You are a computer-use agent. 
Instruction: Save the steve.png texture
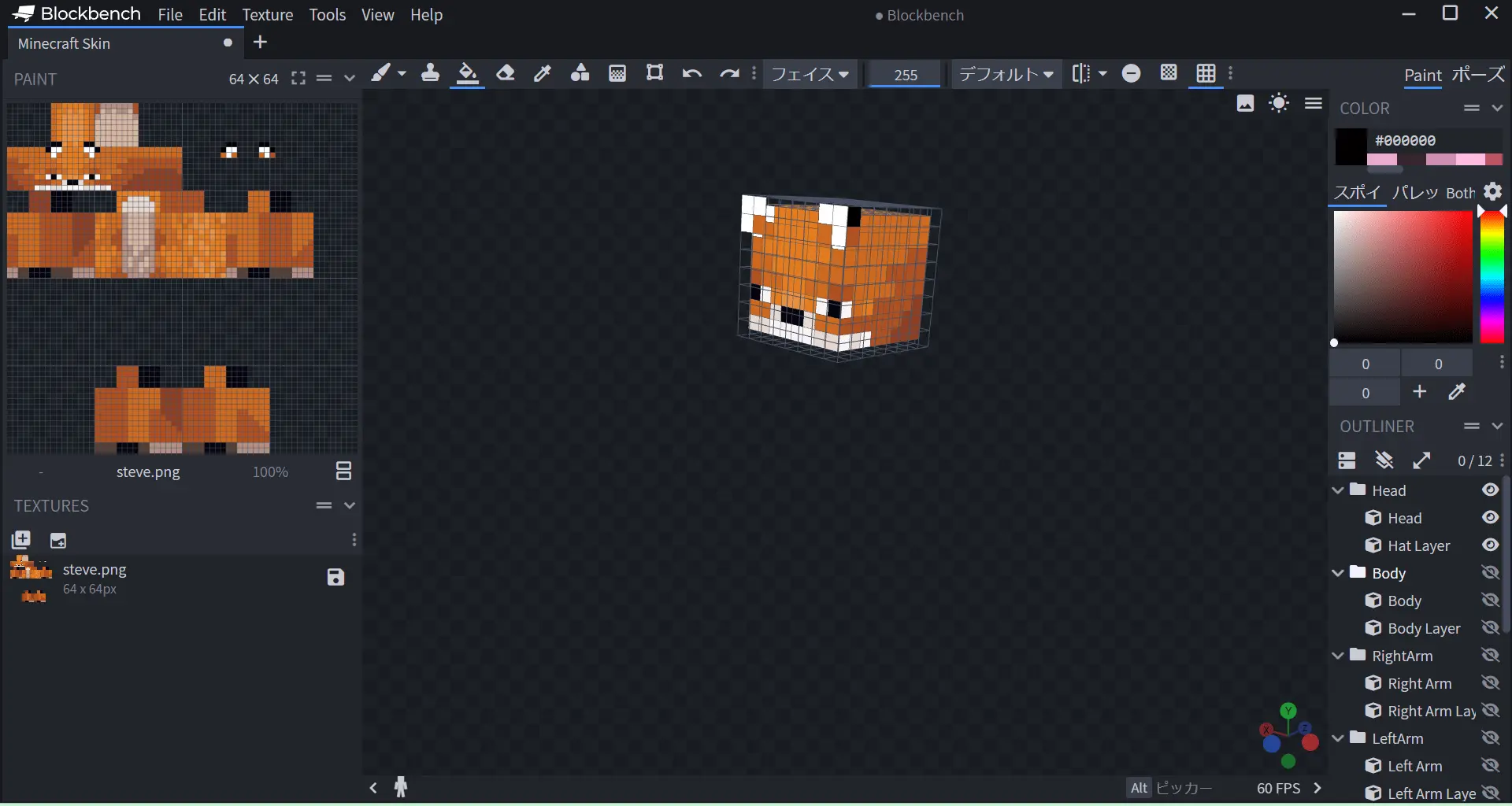tap(335, 577)
